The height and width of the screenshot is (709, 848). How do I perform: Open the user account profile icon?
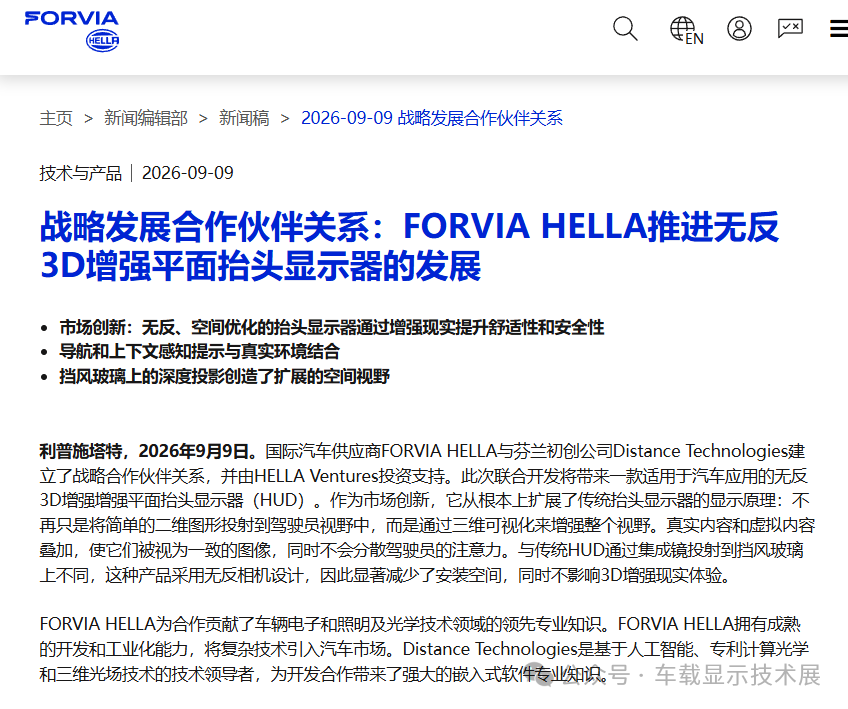tap(739, 29)
